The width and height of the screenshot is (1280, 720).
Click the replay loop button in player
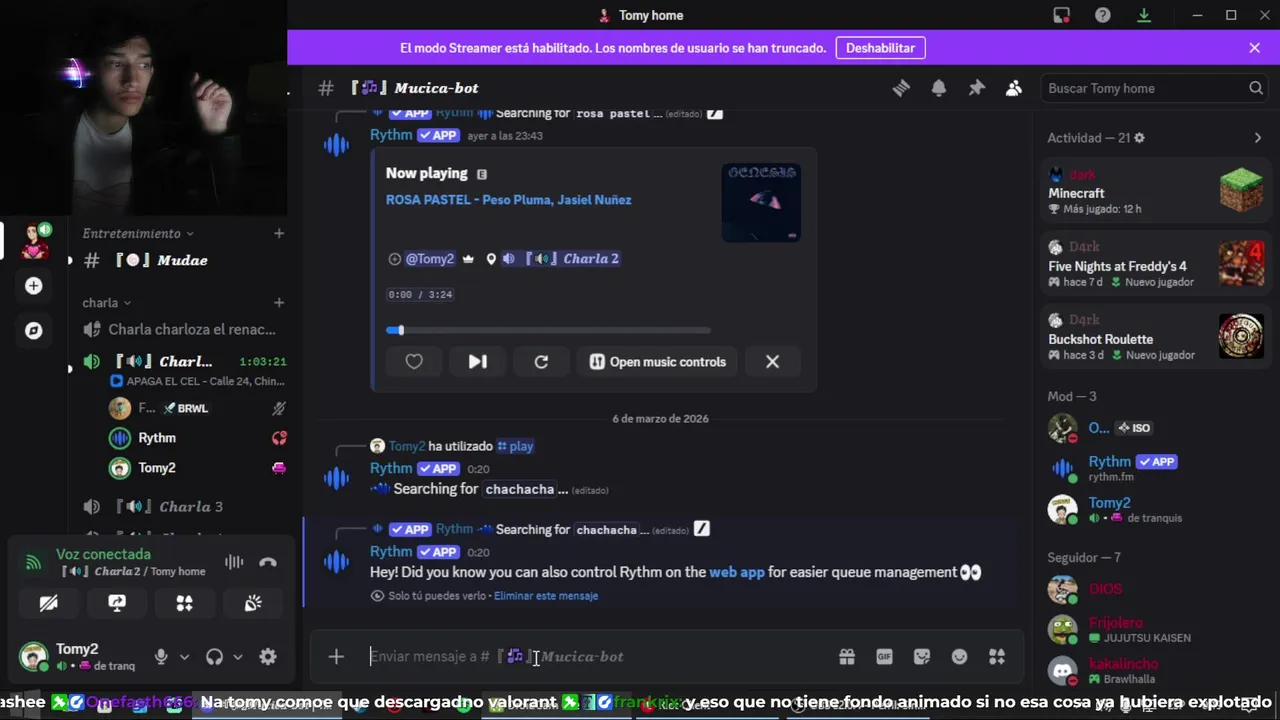coord(541,362)
